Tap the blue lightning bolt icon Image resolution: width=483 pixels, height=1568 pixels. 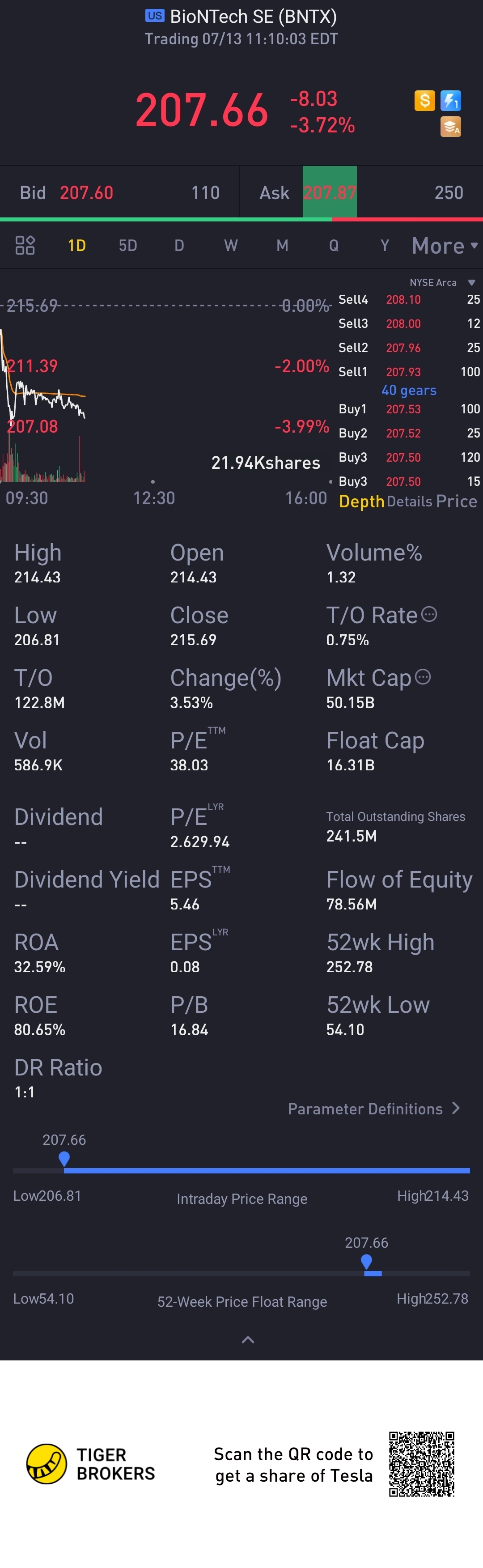pos(451,101)
